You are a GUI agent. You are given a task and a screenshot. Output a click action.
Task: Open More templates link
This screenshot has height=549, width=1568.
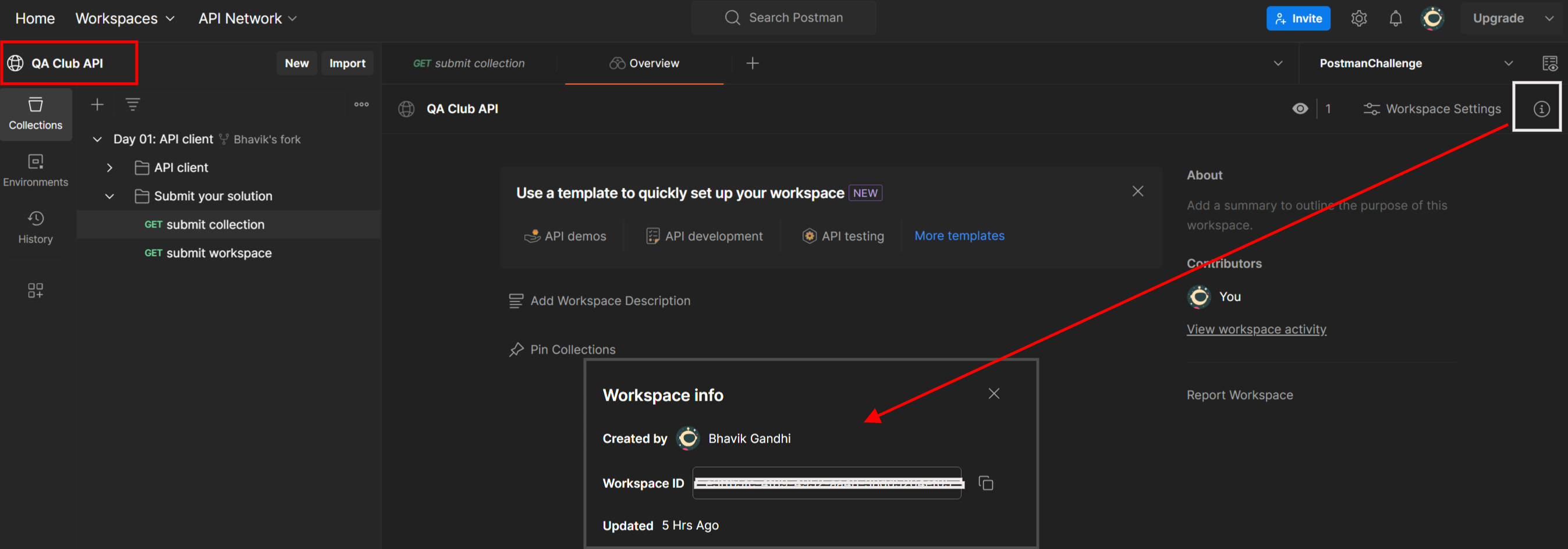click(x=959, y=236)
